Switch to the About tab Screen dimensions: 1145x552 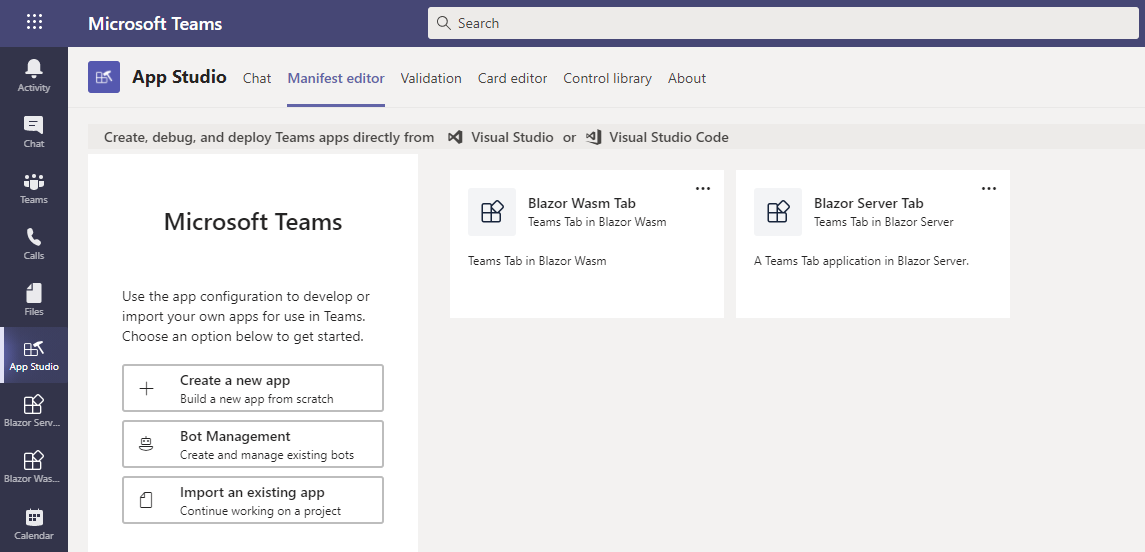687,78
